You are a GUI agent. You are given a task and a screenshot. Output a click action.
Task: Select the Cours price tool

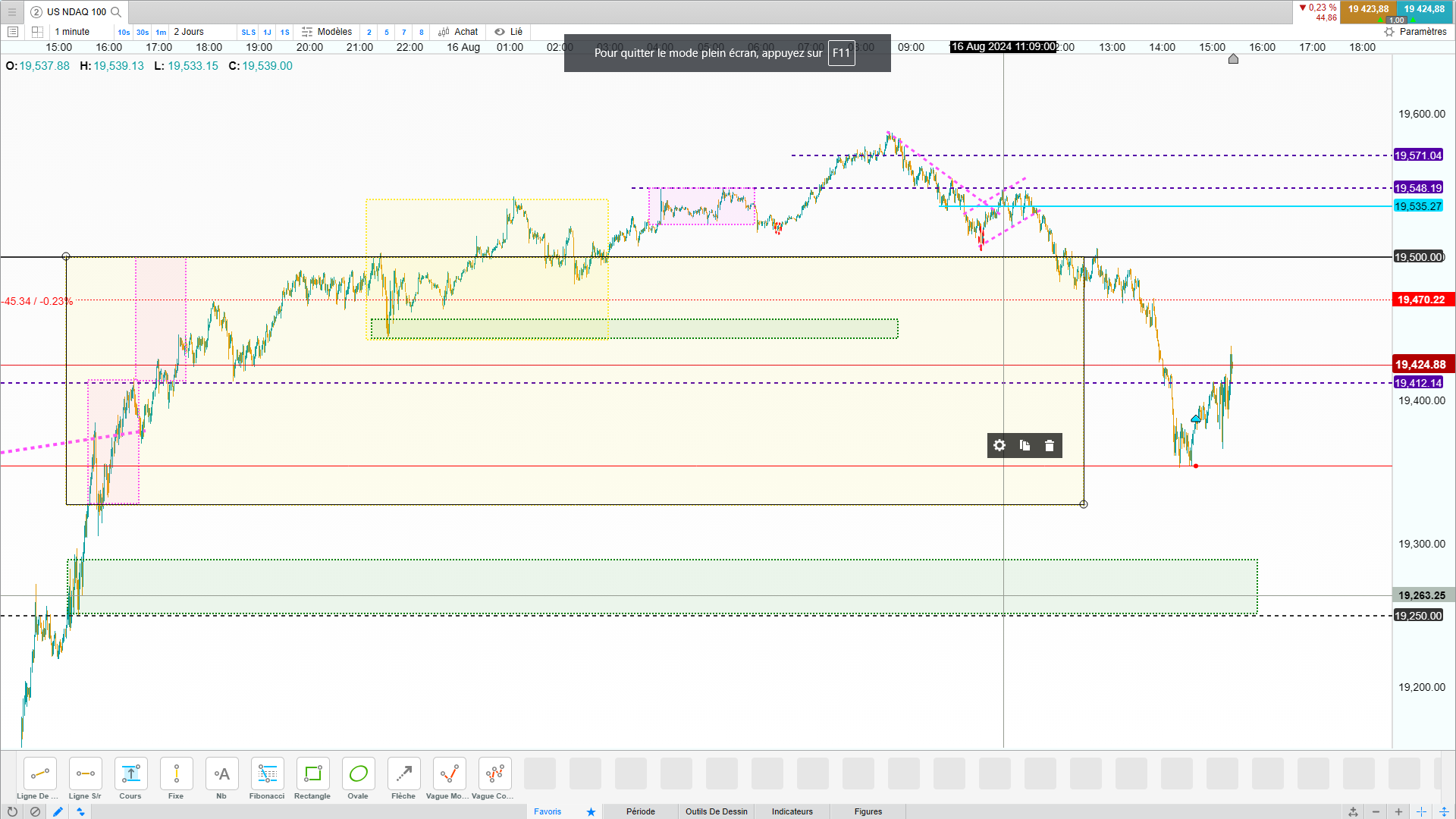point(130,774)
